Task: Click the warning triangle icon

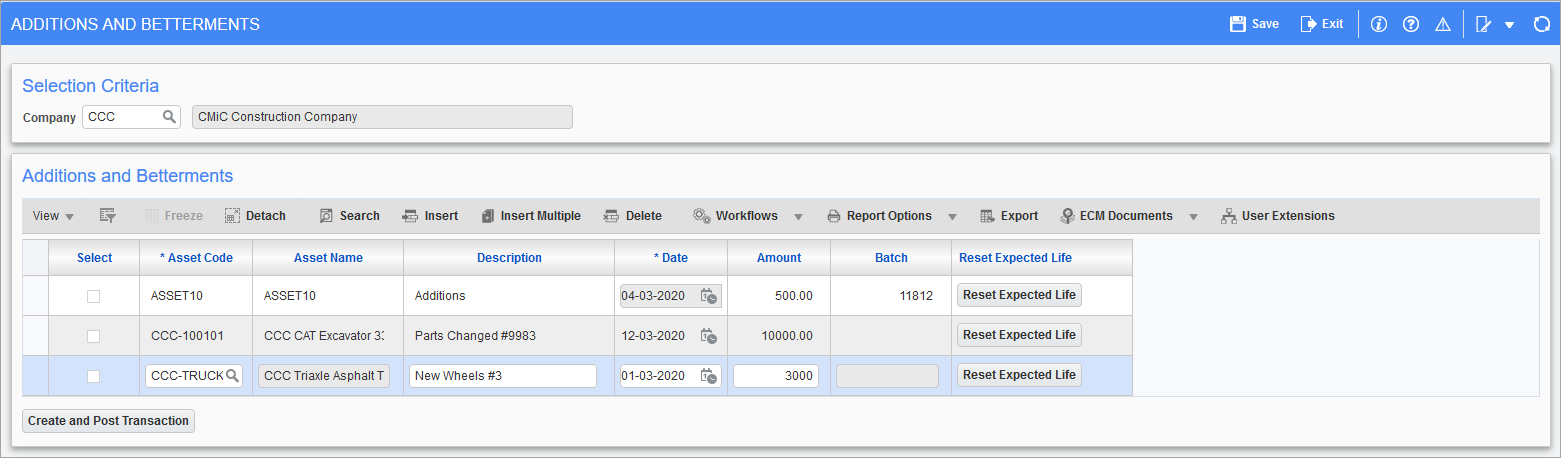Action: click(x=1443, y=24)
